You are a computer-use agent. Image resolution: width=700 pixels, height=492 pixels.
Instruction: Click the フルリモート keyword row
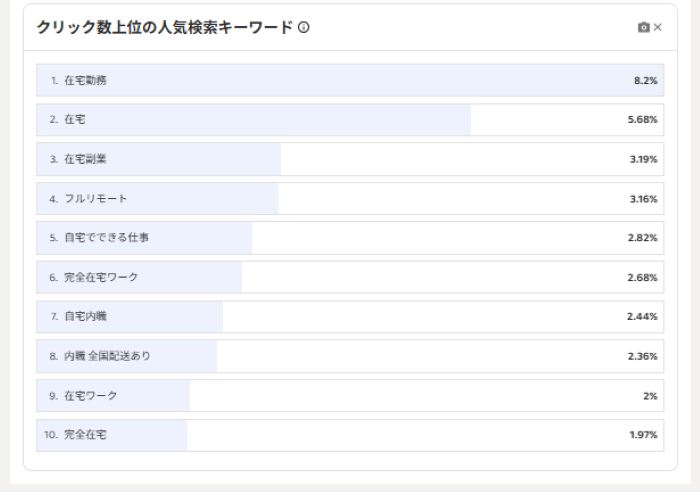350,199
